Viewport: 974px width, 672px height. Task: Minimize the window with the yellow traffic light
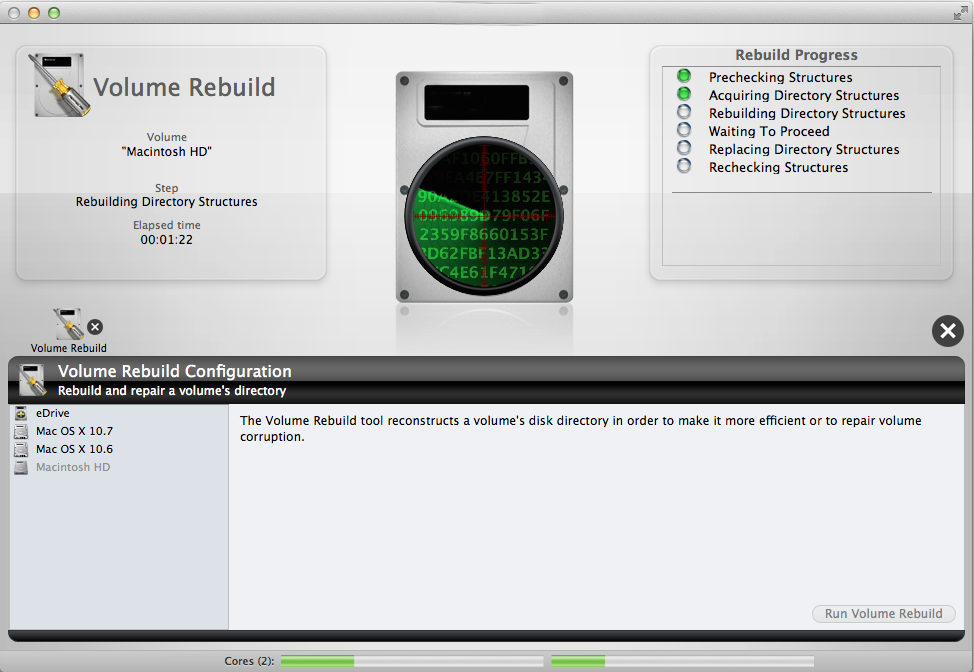tap(34, 13)
